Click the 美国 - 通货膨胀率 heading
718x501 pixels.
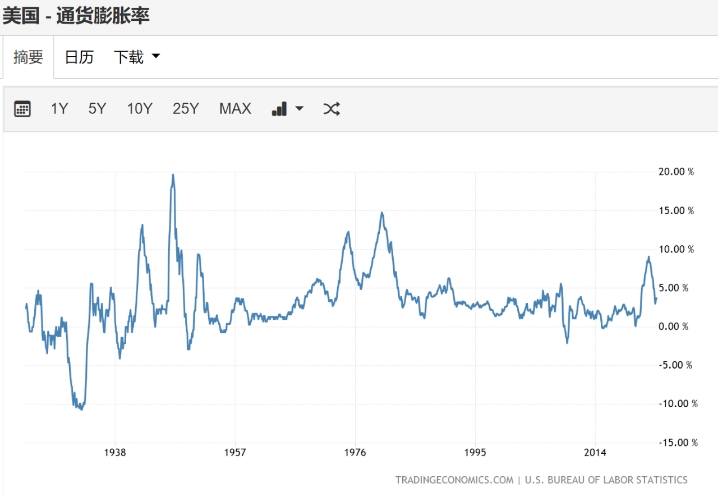(76, 16)
